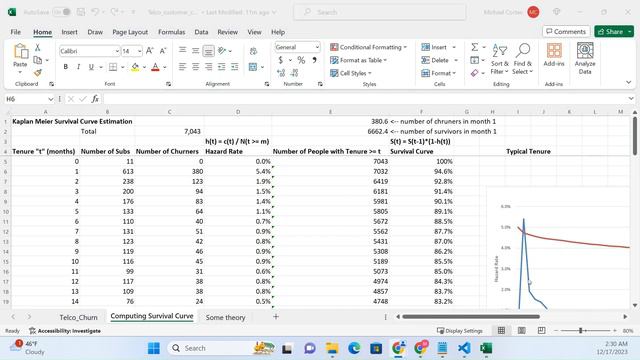640x360 pixels.
Task: Click the Comments button
Action: pos(566,31)
